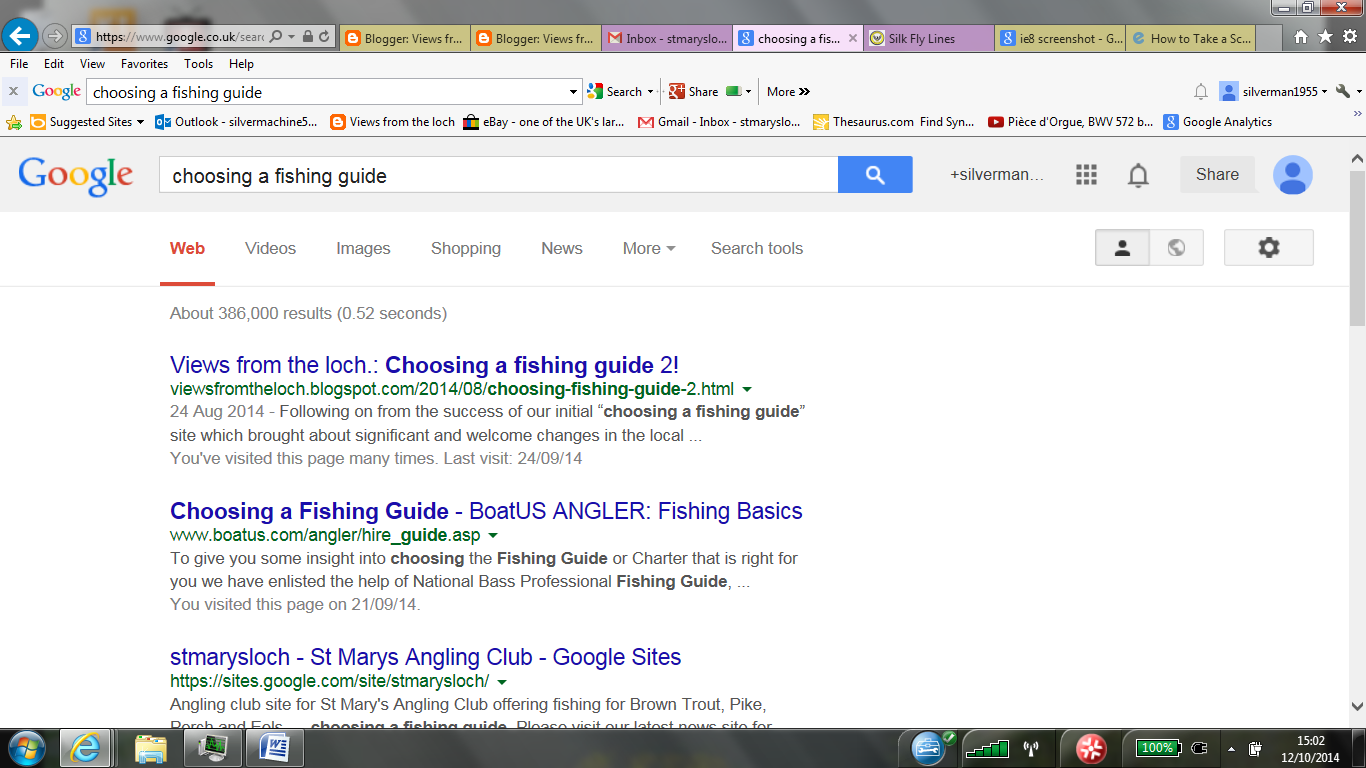Open the Help menu
The height and width of the screenshot is (768, 1366).
coord(241,64)
